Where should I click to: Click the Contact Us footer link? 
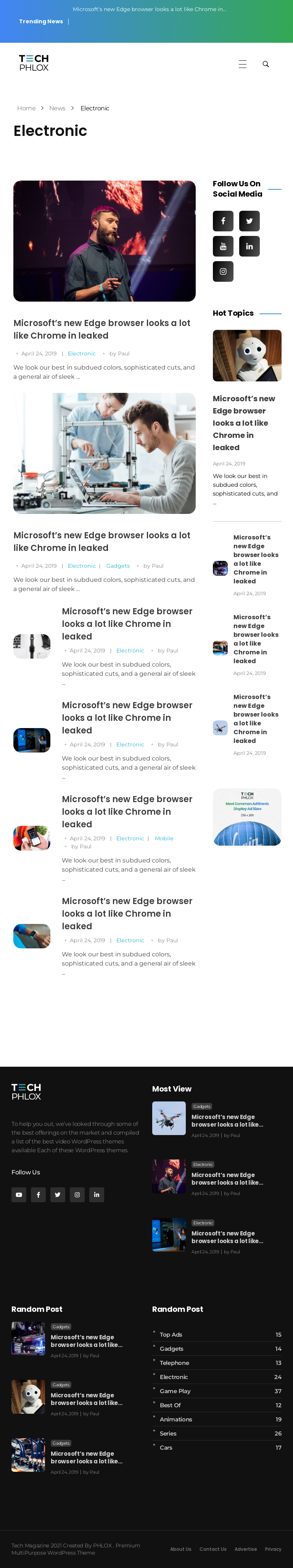[213, 1549]
